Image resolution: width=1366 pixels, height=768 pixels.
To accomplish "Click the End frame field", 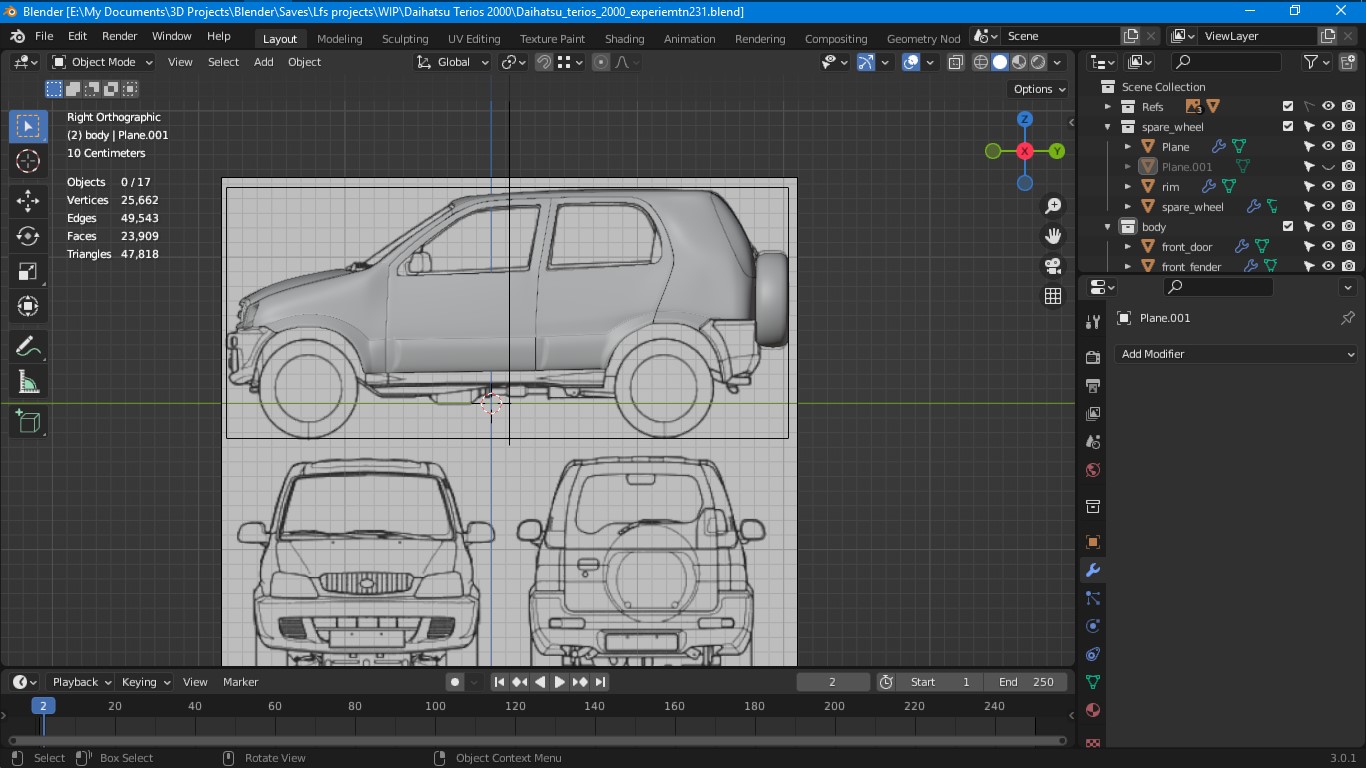I will tap(1026, 682).
